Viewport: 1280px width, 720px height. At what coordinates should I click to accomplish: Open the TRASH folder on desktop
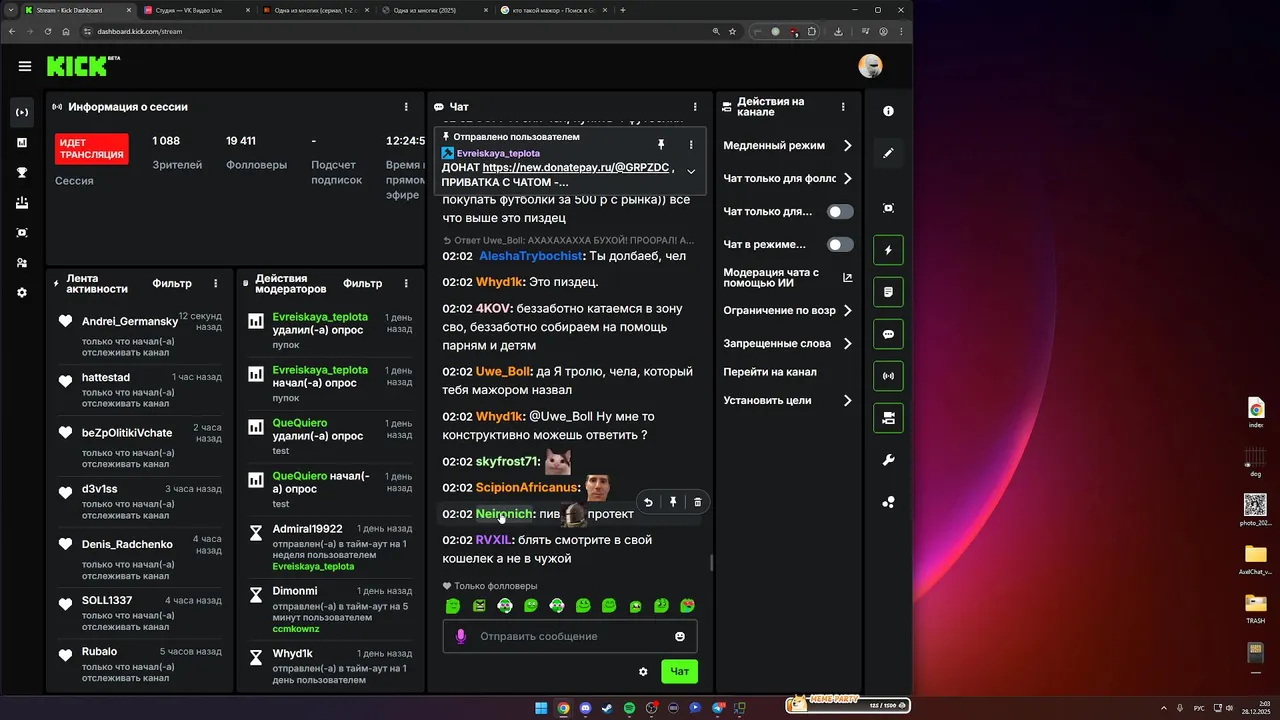click(1255, 608)
